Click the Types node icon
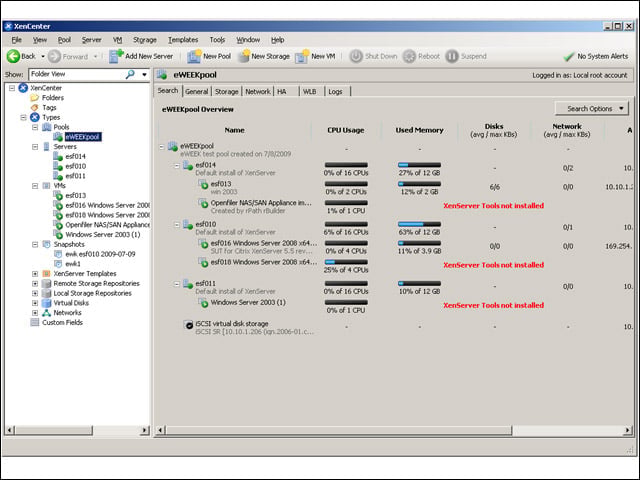640x480 pixels. (35, 117)
